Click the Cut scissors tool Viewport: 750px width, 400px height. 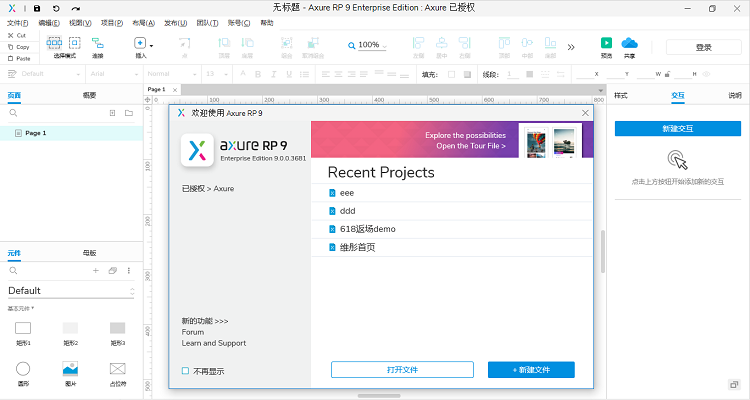(x=17, y=35)
